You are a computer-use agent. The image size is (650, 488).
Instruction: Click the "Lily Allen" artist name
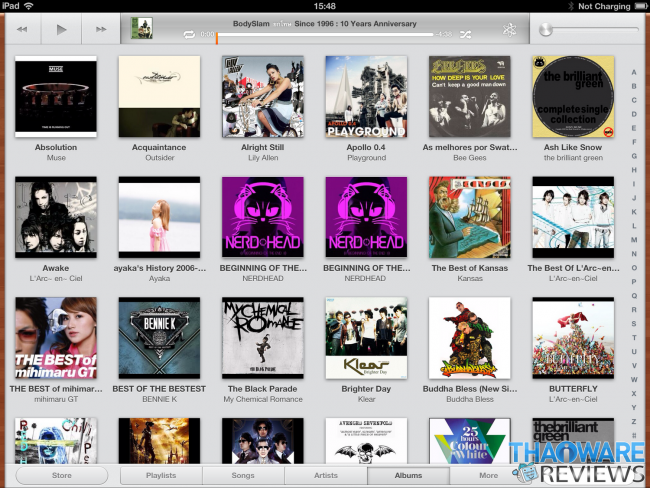263,158
